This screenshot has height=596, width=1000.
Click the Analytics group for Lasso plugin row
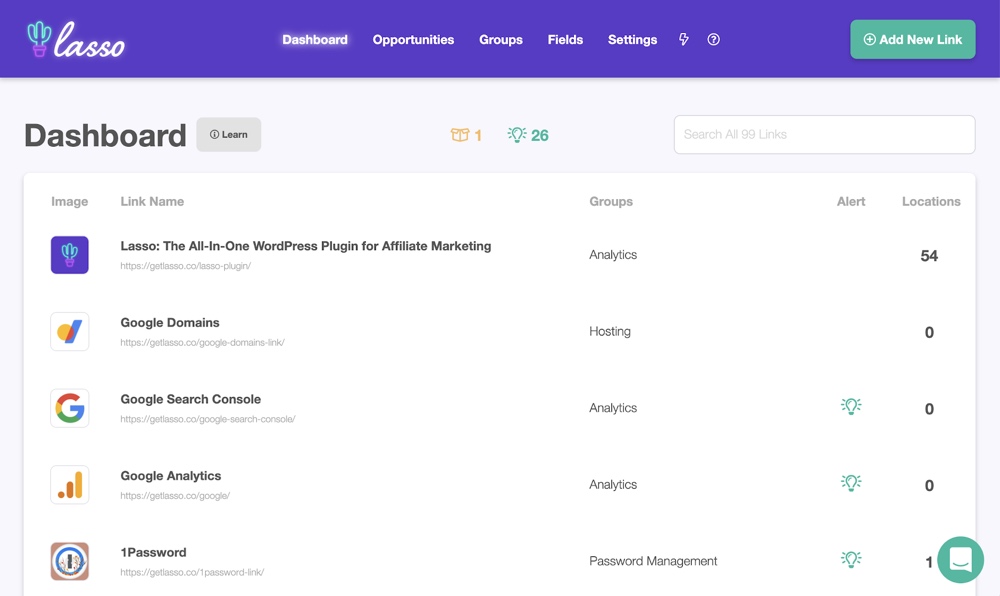tap(613, 255)
